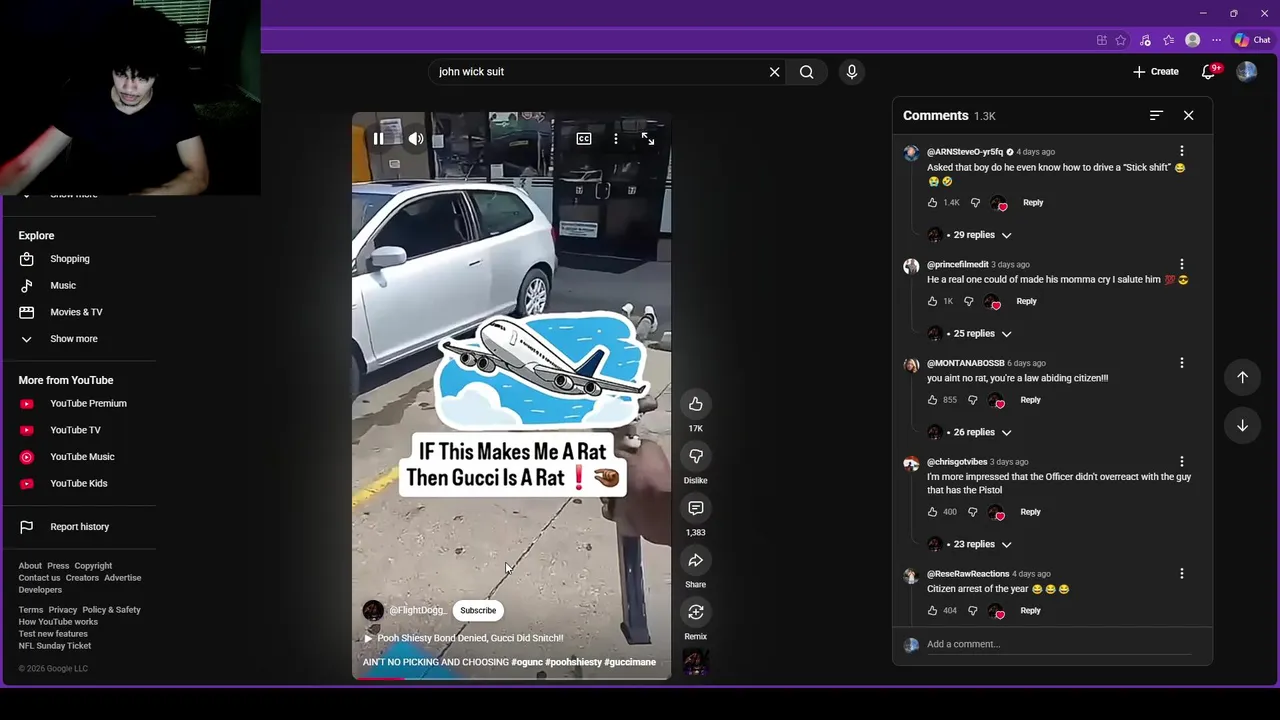Open comments sort options
The width and height of the screenshot is (1280, 720).
[x=1156, y=116]
